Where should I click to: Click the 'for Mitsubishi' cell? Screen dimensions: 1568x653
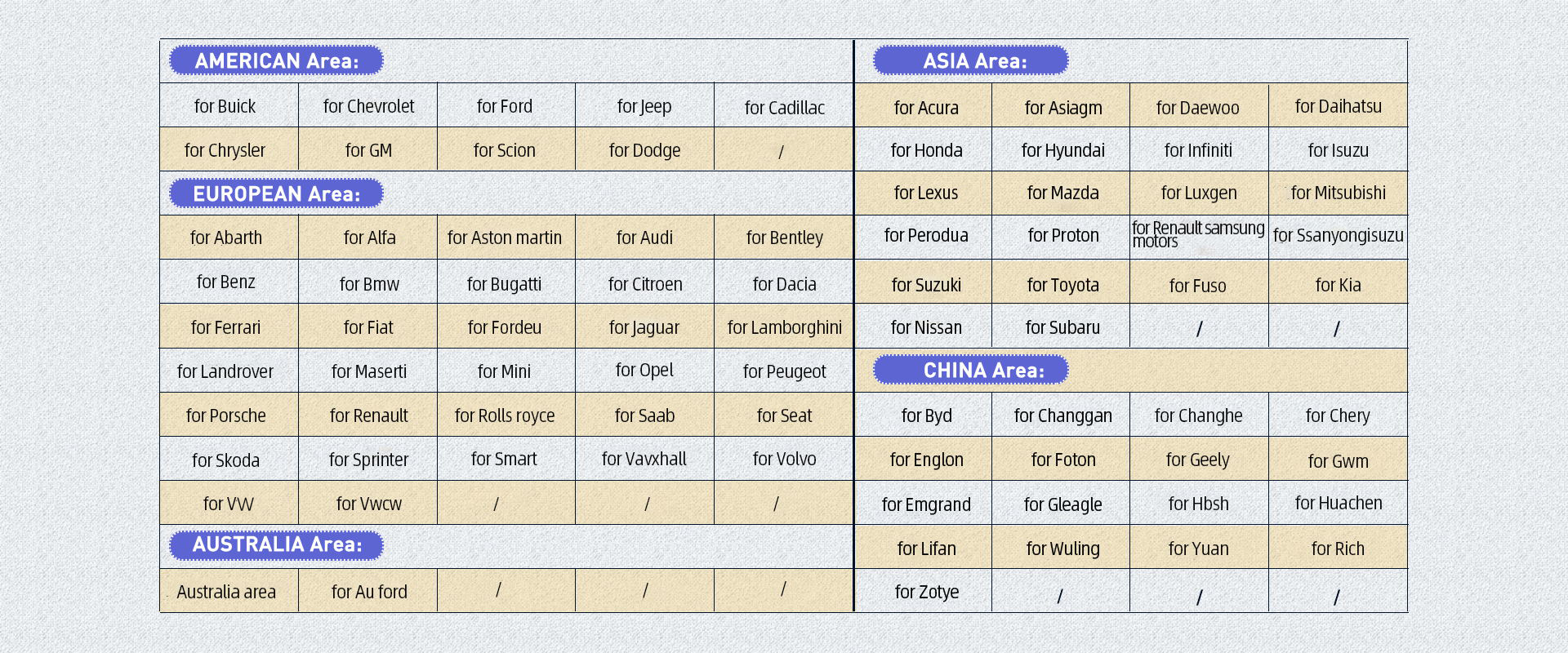tap(1338, 193)
